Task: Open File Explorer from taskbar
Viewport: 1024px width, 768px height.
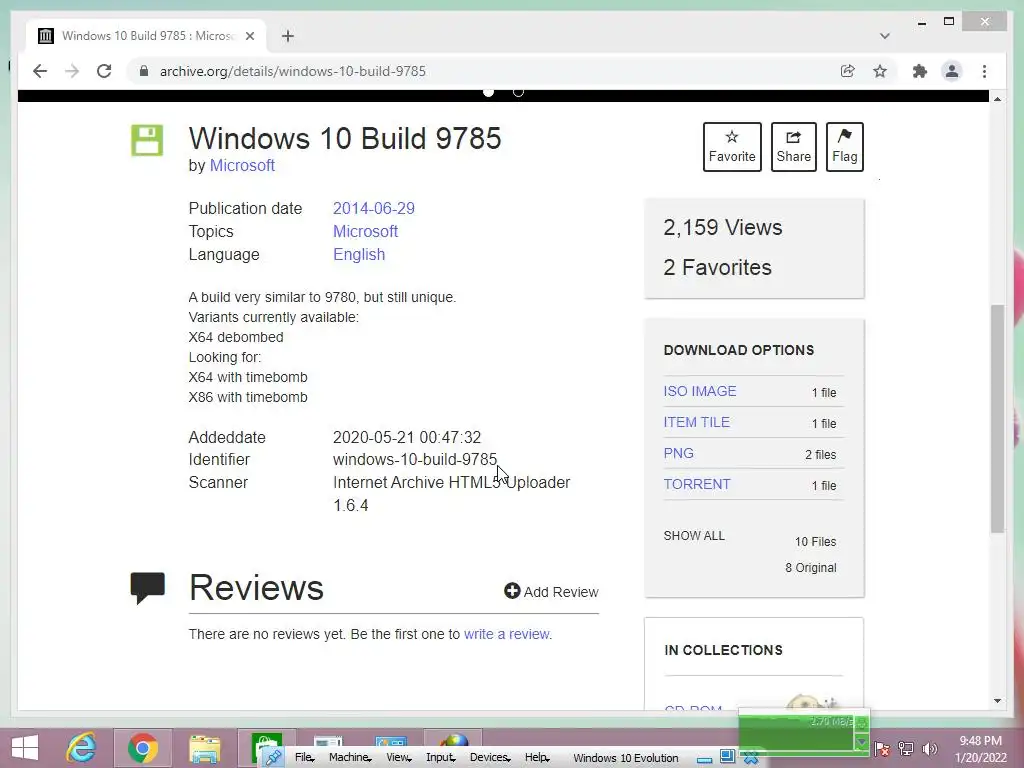Action: (204, 748)
